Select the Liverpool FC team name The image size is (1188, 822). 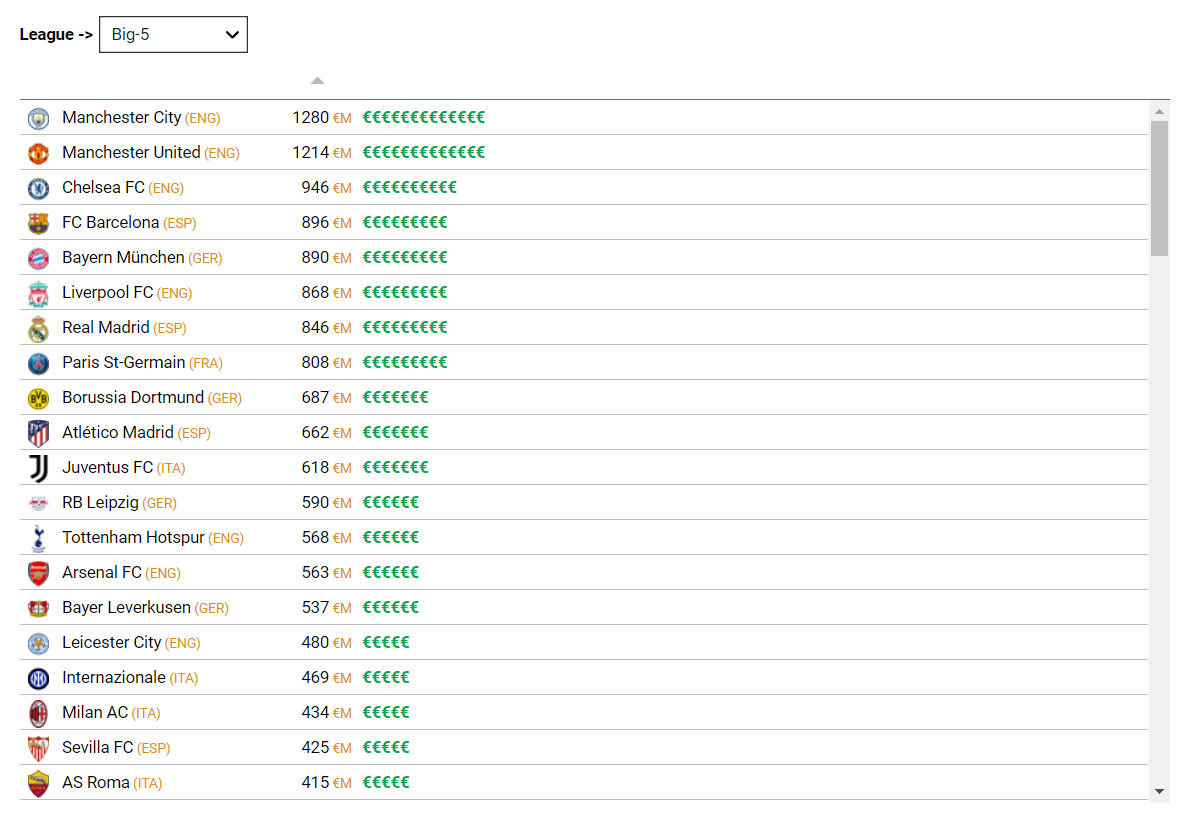point(108,292)
